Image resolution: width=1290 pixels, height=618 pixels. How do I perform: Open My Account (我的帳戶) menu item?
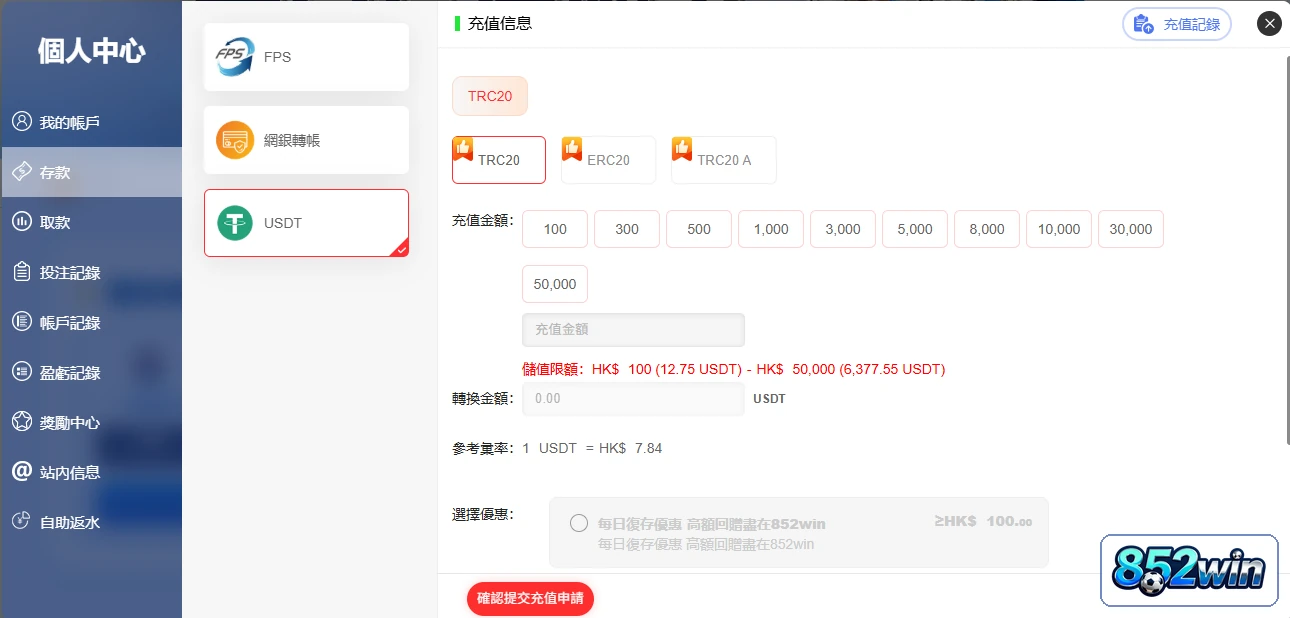click(x=91, y=122)
